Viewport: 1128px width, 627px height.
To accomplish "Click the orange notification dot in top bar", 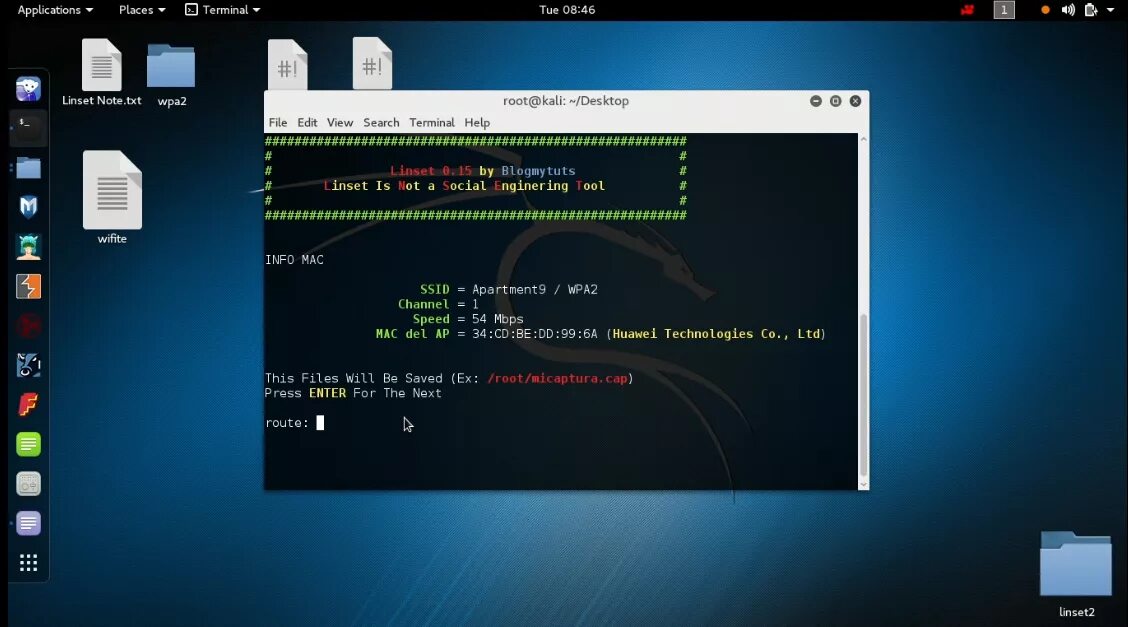I will click(1045, 10).
